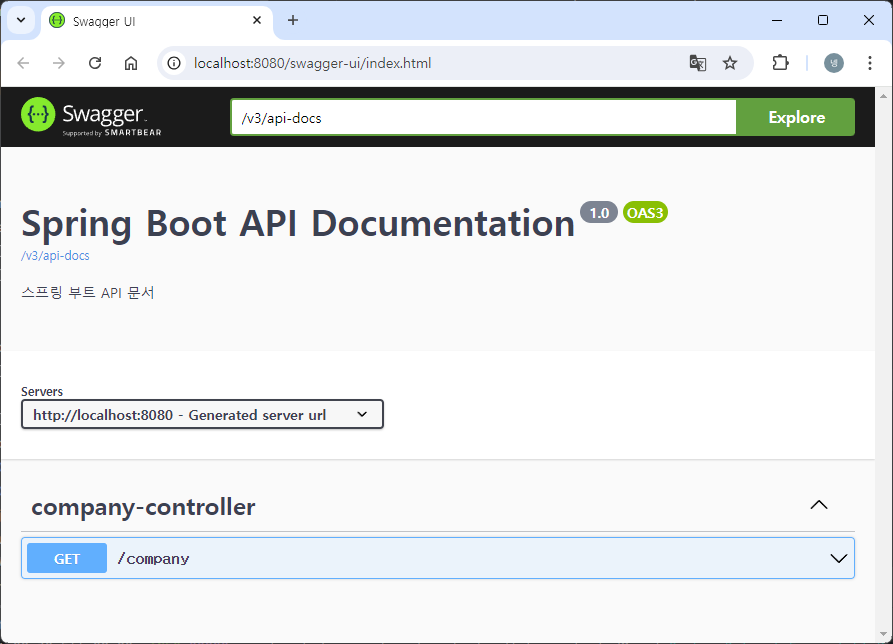Click the Explore button
Image resolution: width=893 pixels, height=644 pixels.
(x=796, y=117)
